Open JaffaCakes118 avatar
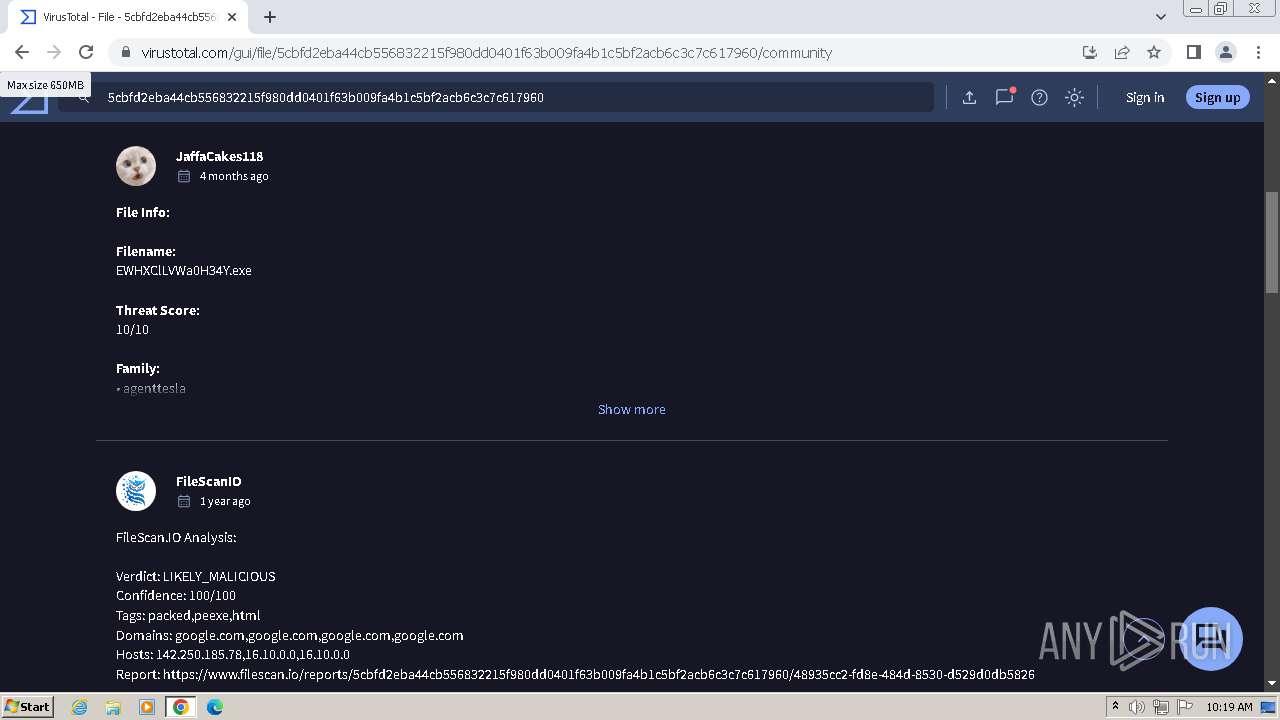Viewport: 1280px width, 720px height. click(x=136, y=166)
